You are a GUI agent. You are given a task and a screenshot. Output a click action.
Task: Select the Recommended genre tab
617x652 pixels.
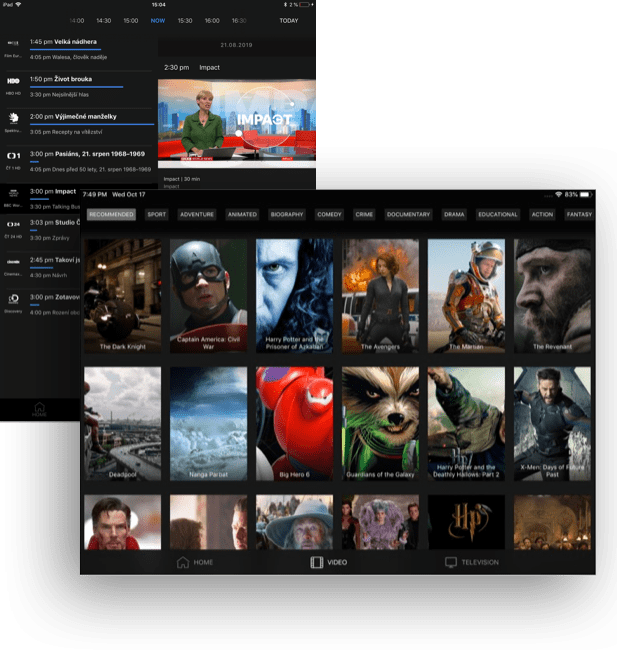pos(111,215)
